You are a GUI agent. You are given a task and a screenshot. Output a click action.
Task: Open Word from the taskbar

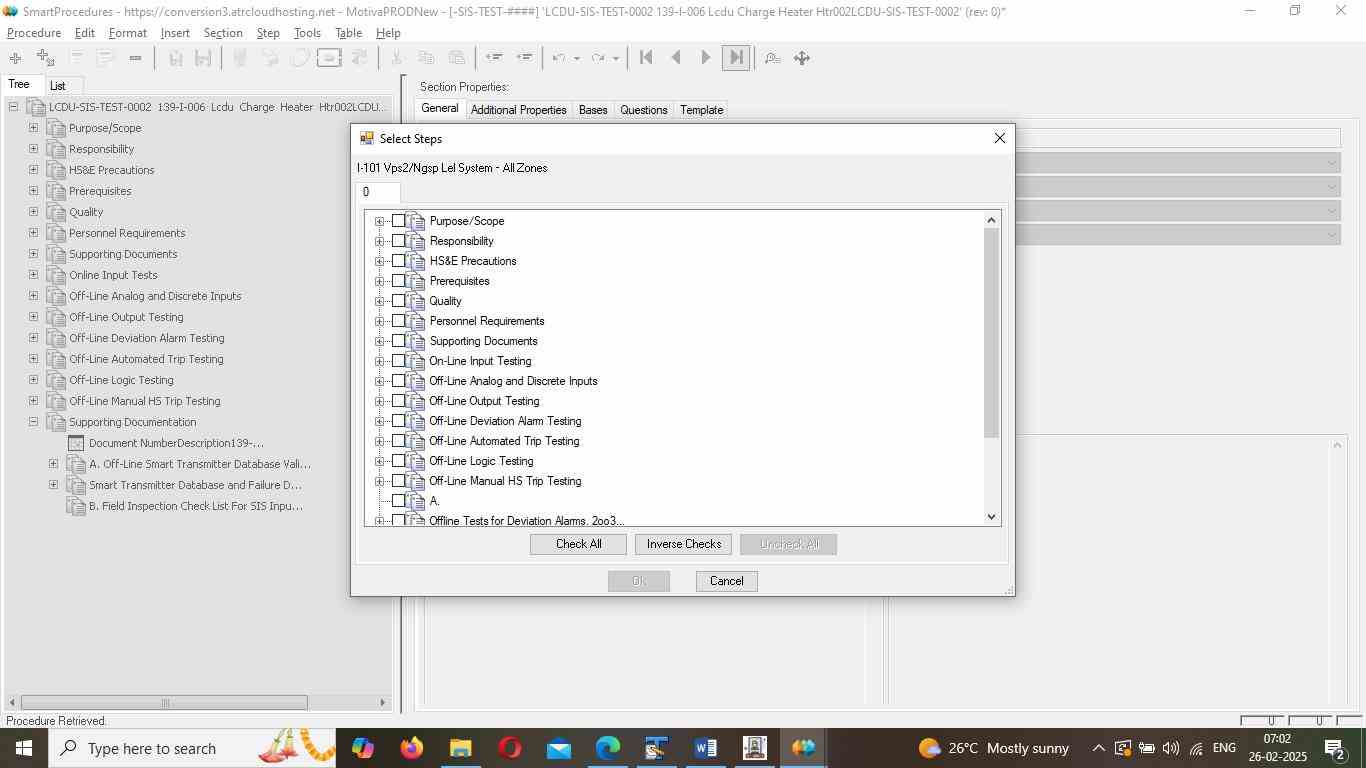point(705,748)
